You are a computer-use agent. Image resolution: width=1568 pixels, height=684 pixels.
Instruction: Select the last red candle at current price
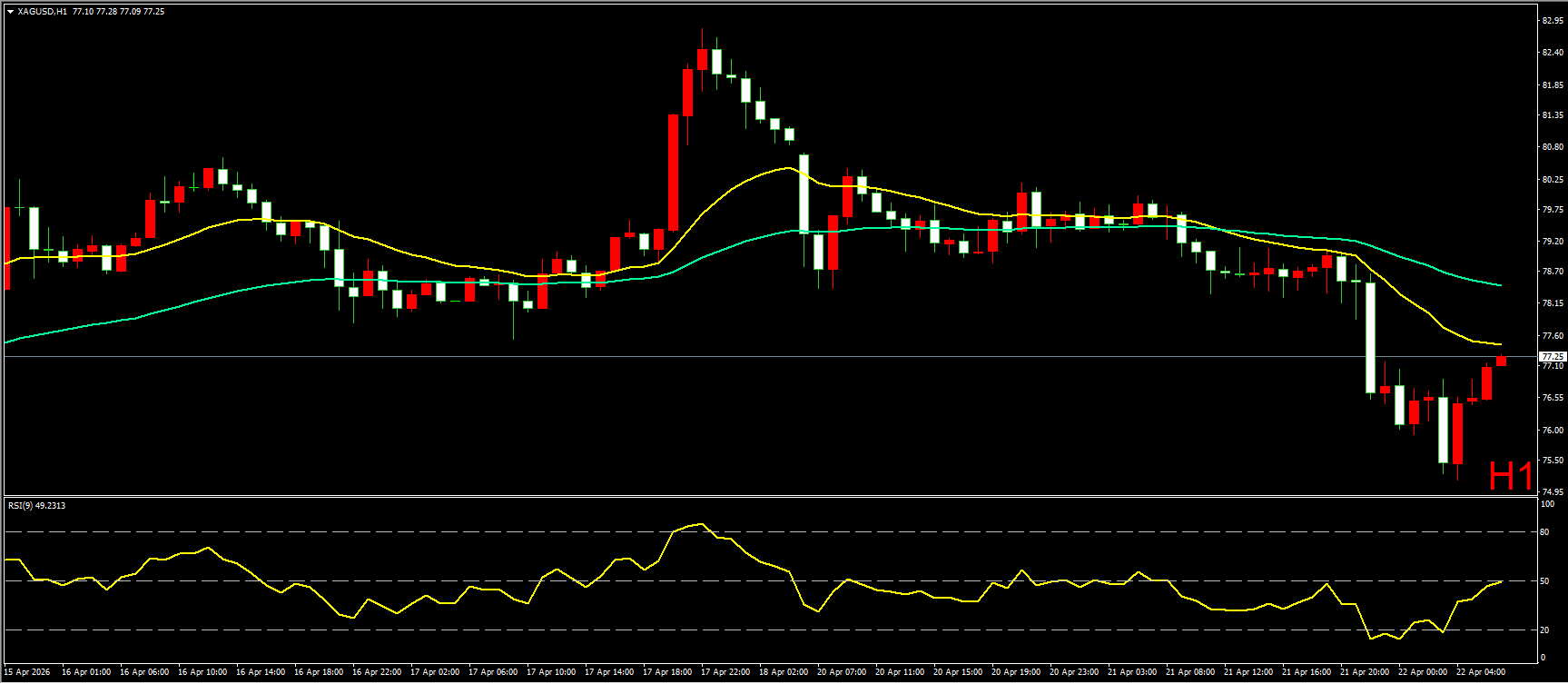tap(1502, 362)
